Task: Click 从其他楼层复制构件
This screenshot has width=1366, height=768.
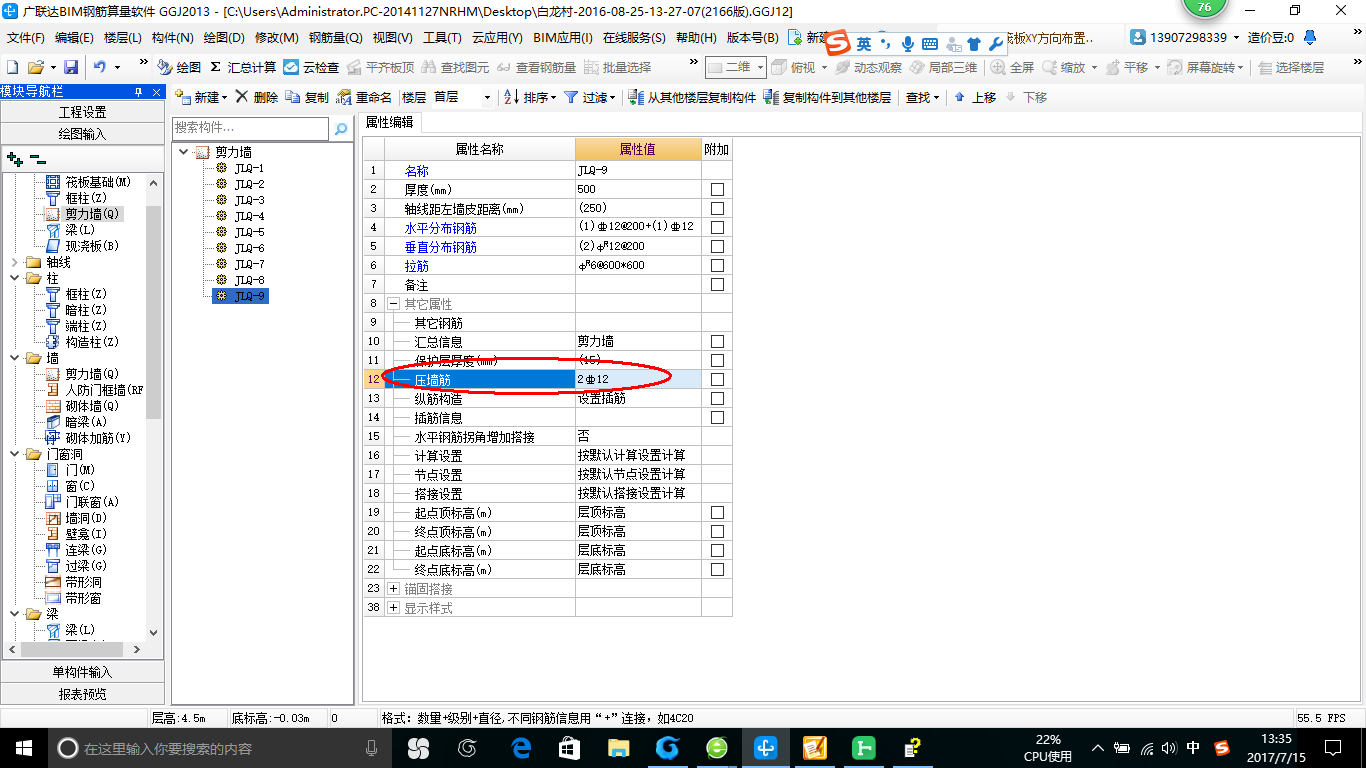Action: click(693, 97)
